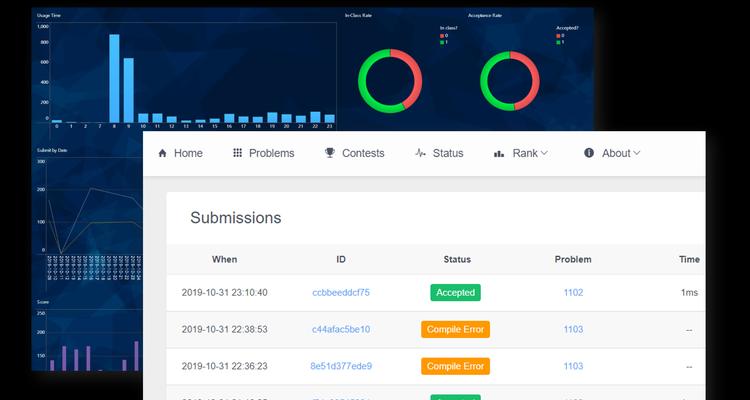This screenshot has height=400, width=750.
Task: Click the tallest bar for hour 8
Action: tap(114, 78)
